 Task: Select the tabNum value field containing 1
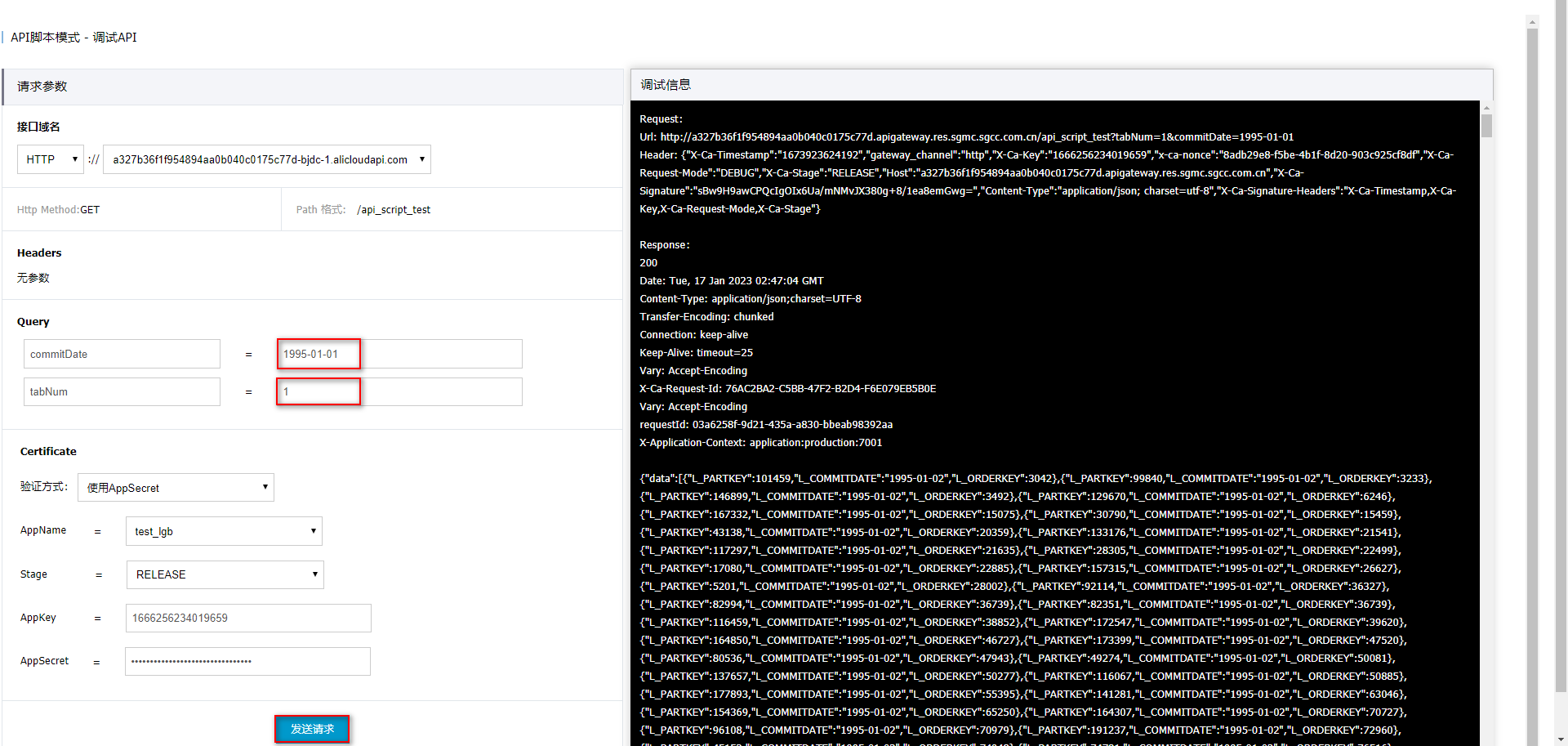318,391
